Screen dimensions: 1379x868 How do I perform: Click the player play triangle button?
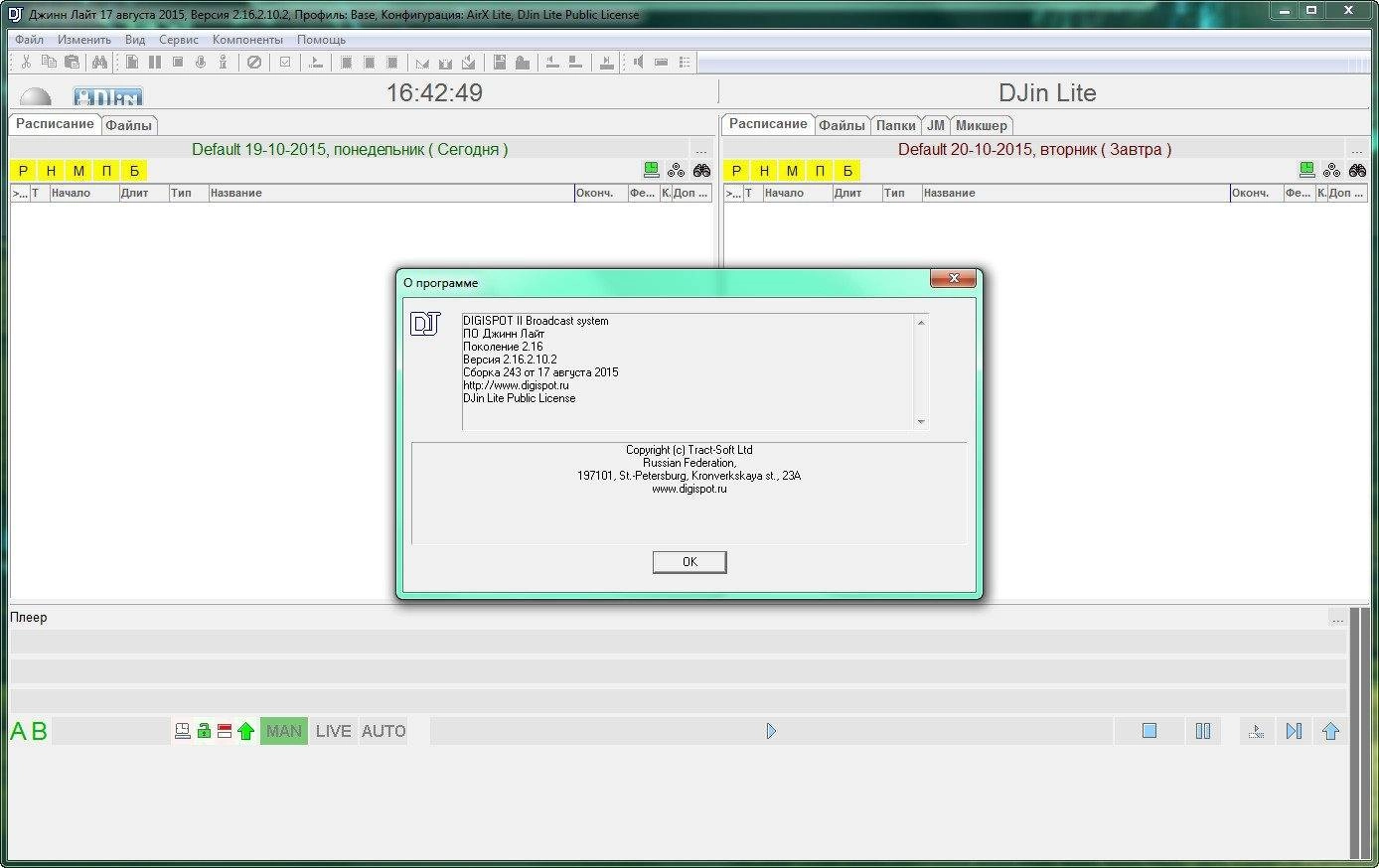tap(771, 731)
